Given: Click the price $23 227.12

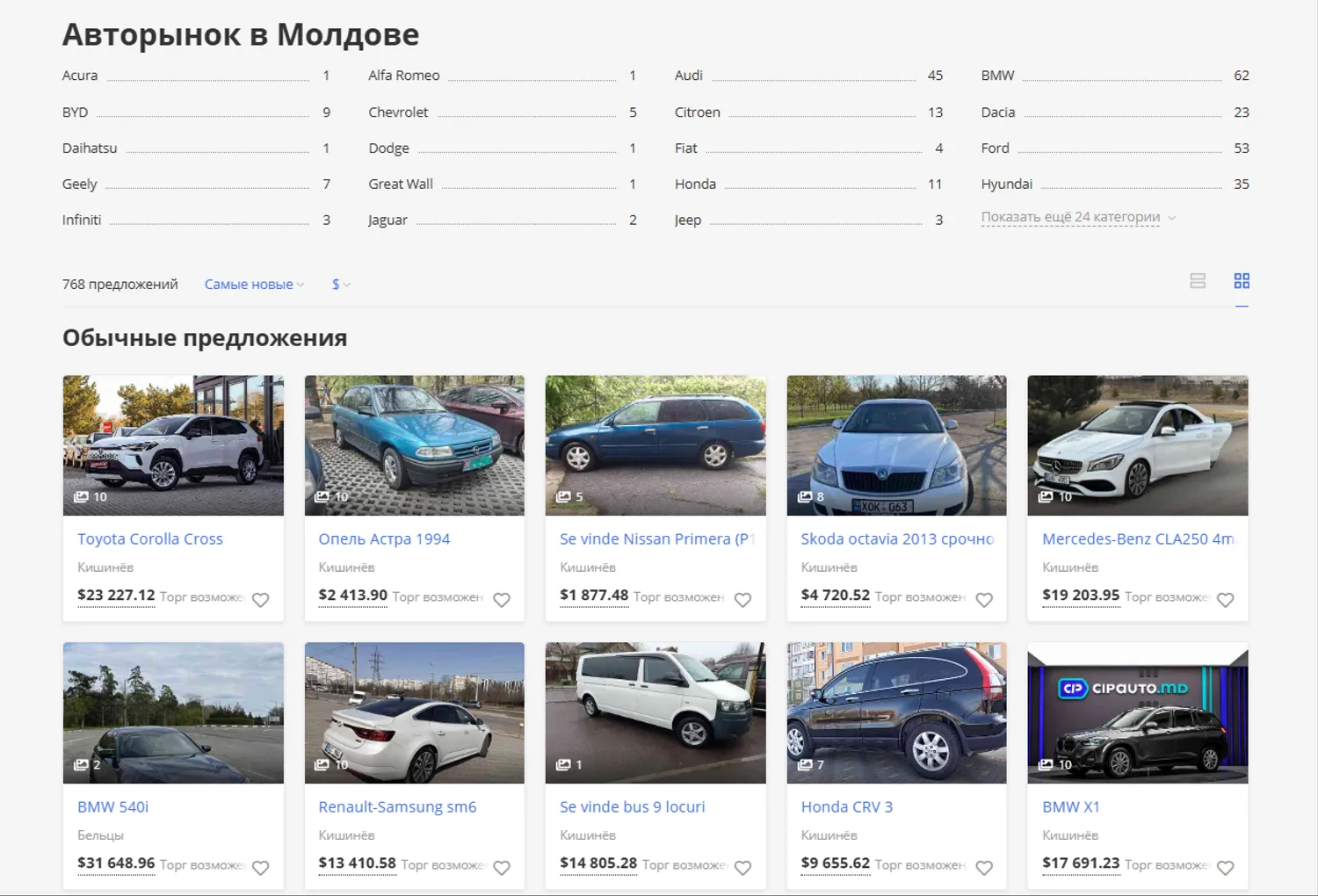Looking at the screenshot, I should 116,596.
